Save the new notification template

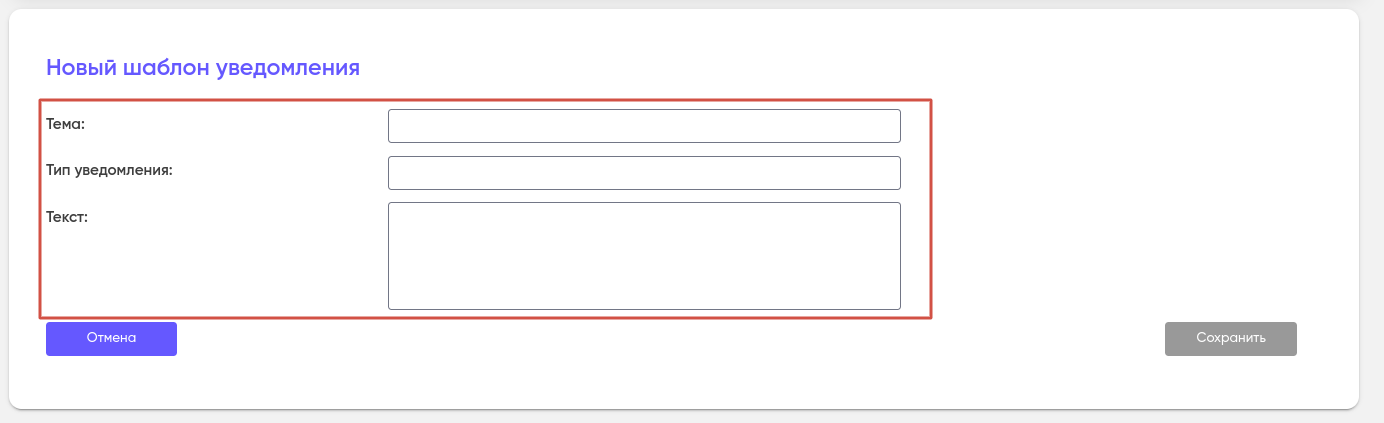point(1230,338)
